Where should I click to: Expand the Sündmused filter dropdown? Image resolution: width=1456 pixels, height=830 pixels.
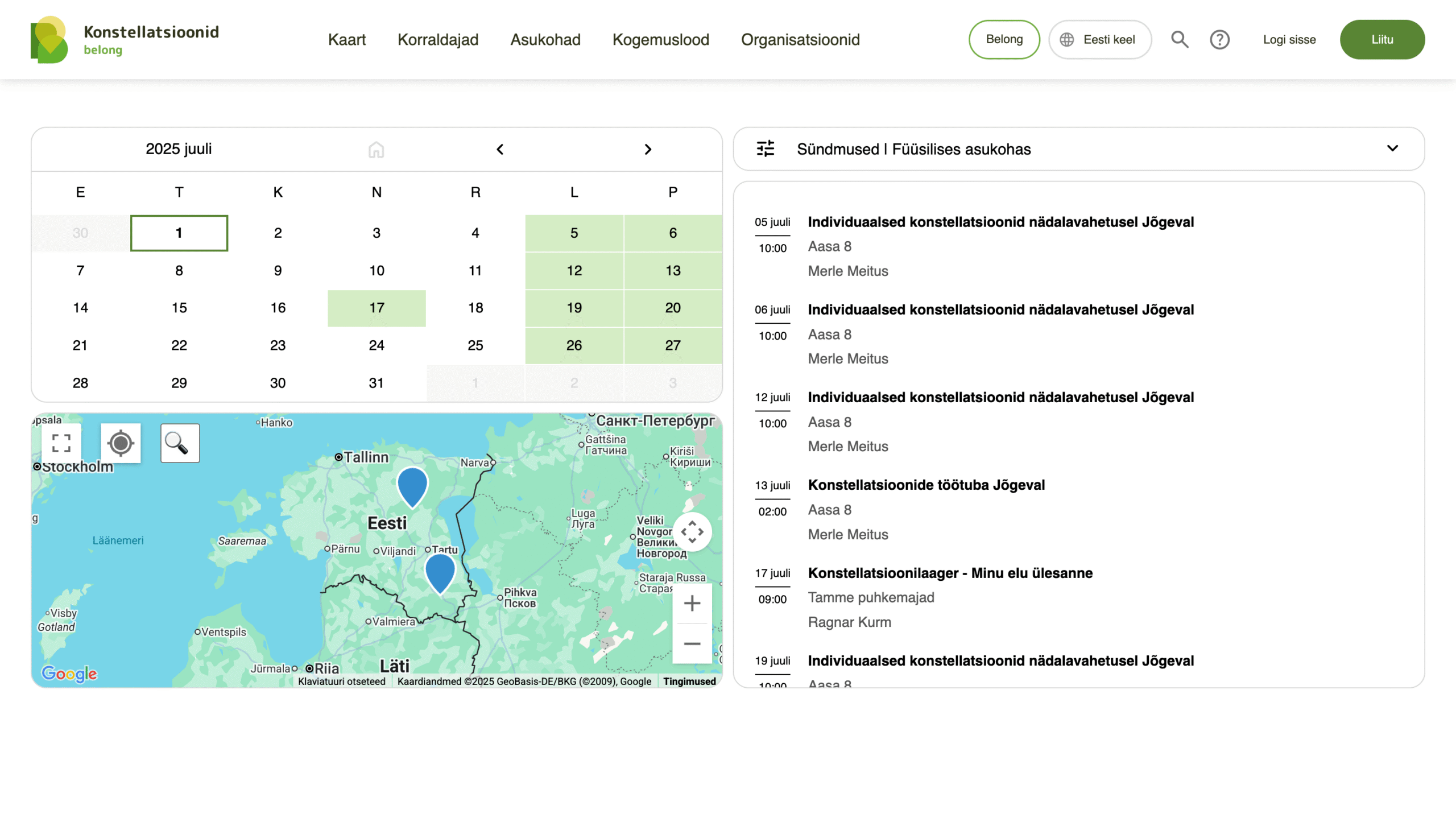tap(1392, 149)
